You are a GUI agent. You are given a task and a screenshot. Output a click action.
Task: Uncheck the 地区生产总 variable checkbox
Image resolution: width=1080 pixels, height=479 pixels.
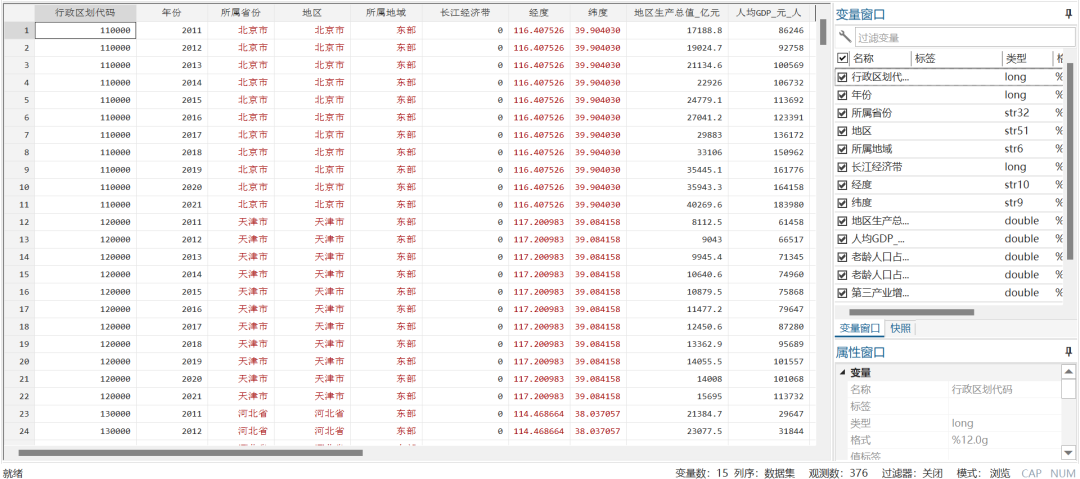coord(842,221)
